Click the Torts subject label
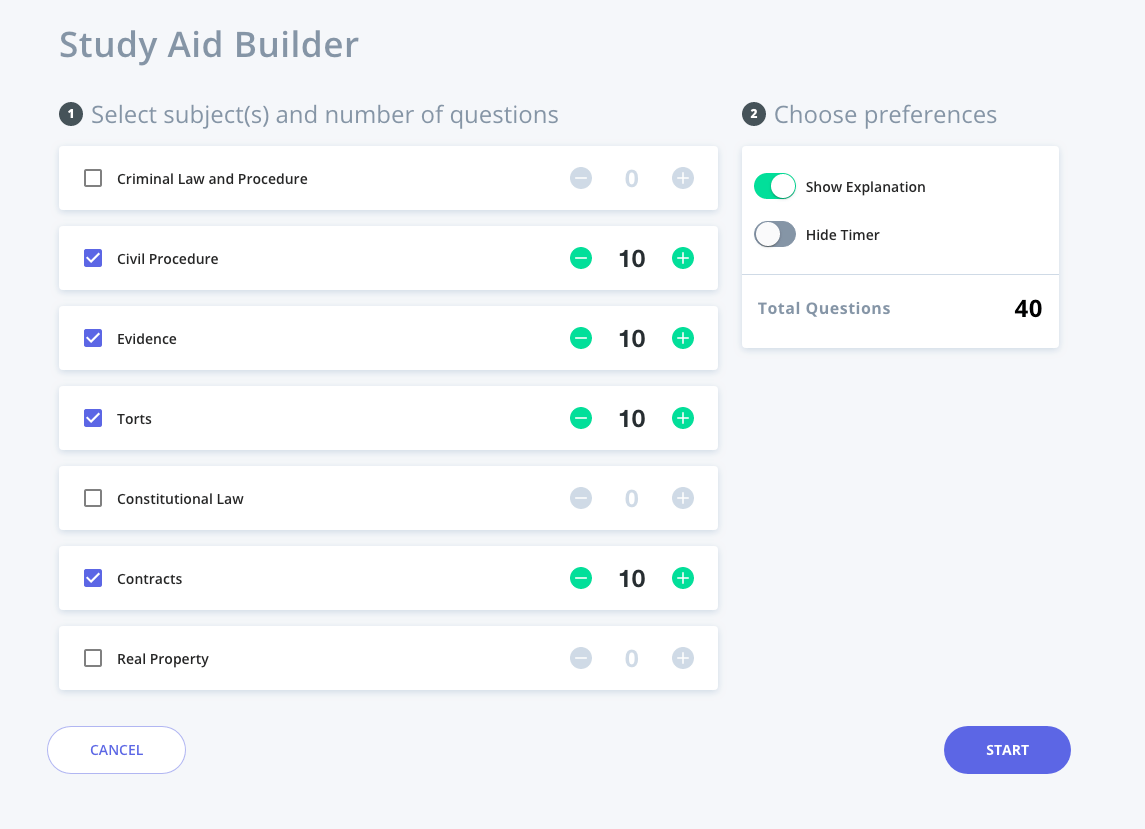 pyautogui.click(x=134, y=419)
